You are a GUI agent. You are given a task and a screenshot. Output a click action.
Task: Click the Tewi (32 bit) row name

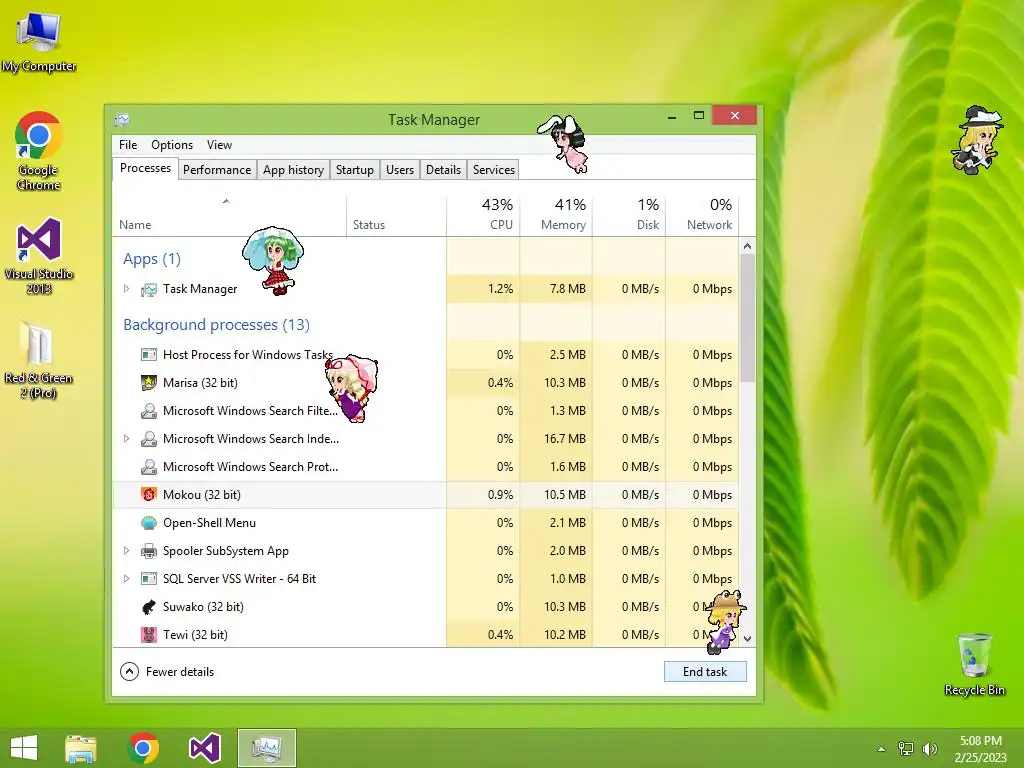pyautogui.click(x=195, y=635)
